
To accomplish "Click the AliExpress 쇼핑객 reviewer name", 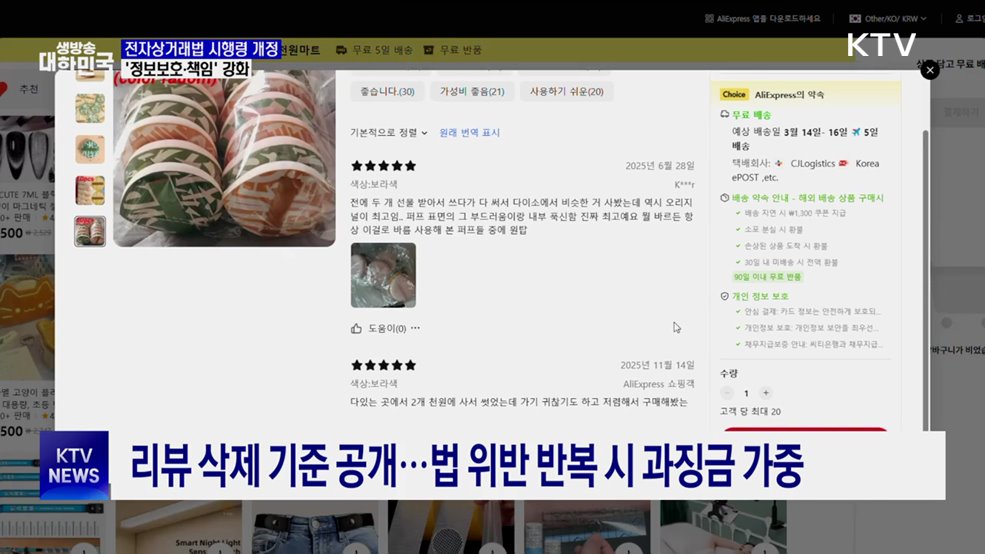I will click(x=658, y=384).
